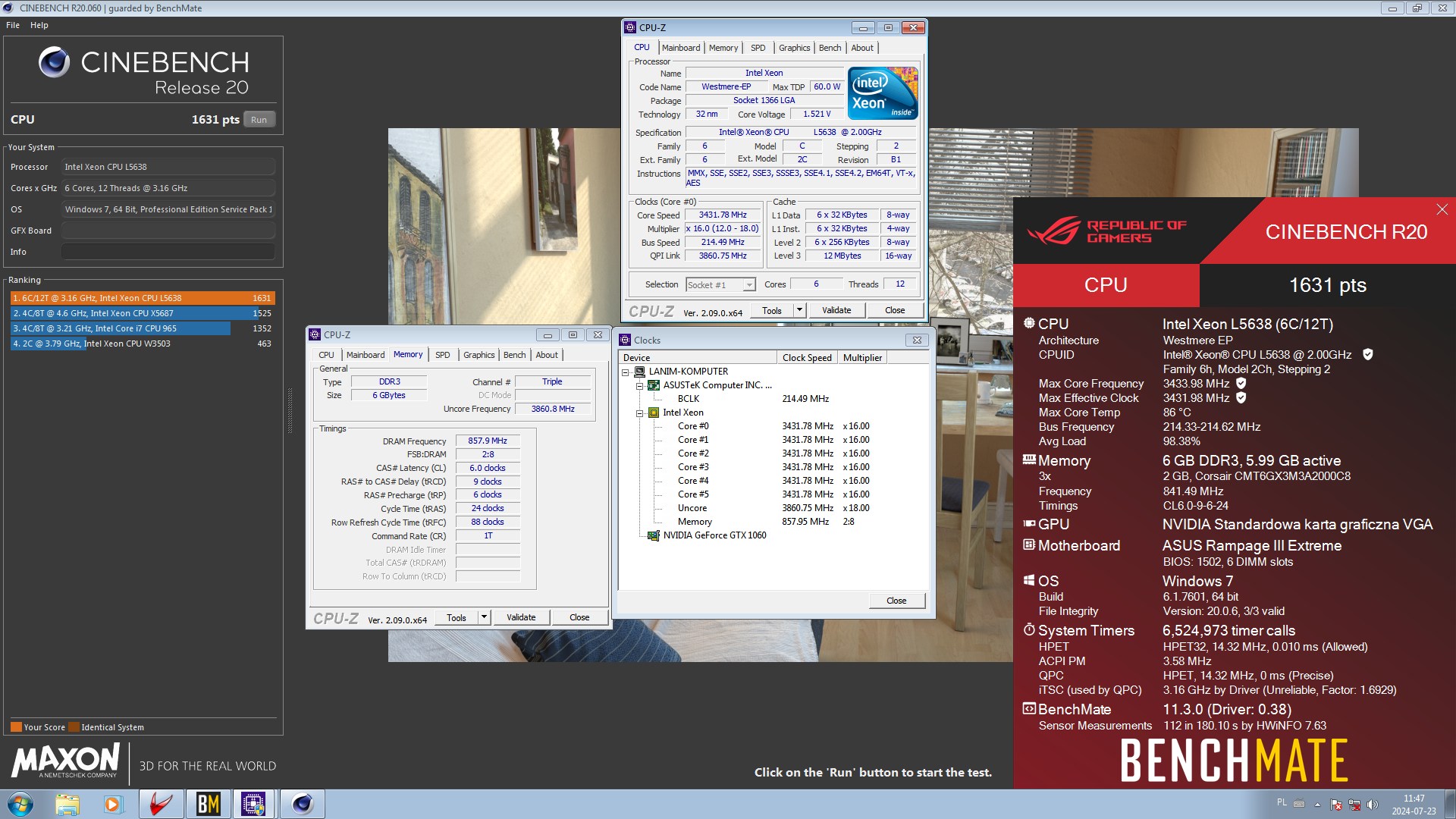Collapse the LANIM-KOMPUTER tree node
The height and width of the screenshot is (819, 1456).
[x=626, y=372]
